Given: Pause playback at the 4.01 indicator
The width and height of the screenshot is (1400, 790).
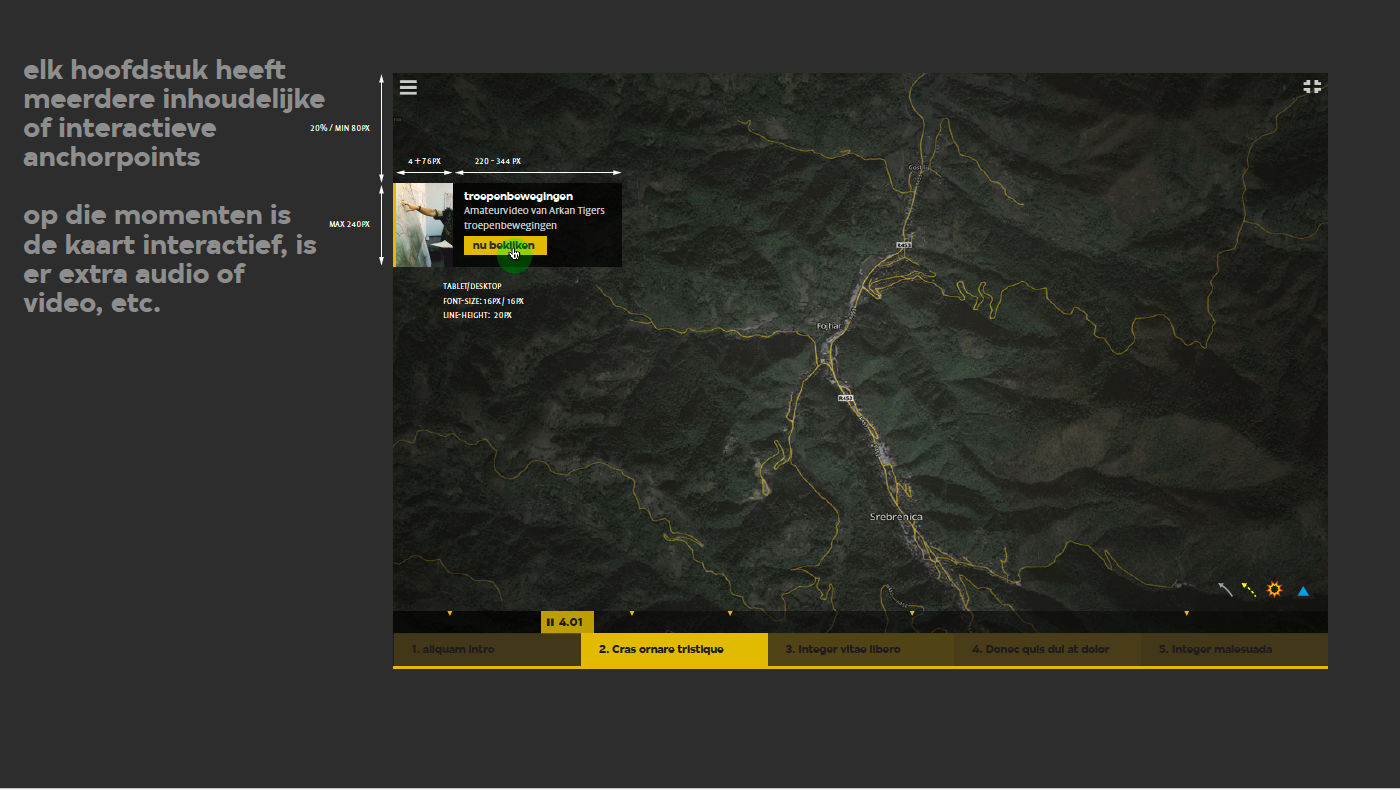Looking at the screenshot, I should click(x=550, y=622).
